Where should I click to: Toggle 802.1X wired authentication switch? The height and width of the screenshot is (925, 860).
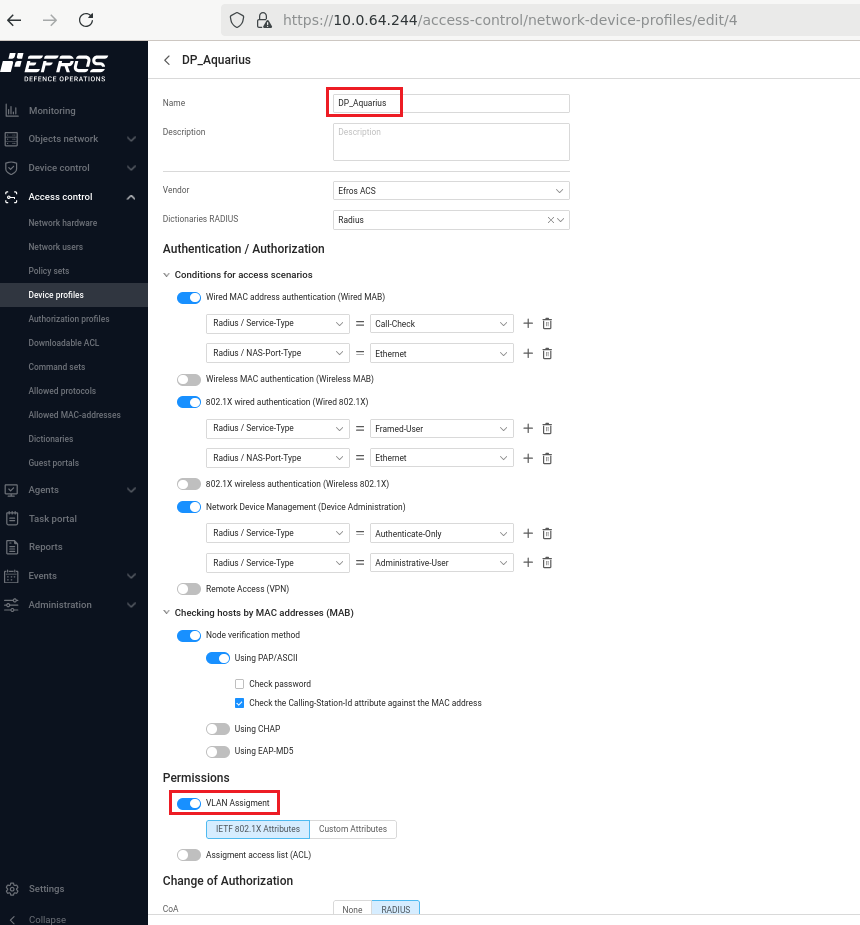coord(189,402)
